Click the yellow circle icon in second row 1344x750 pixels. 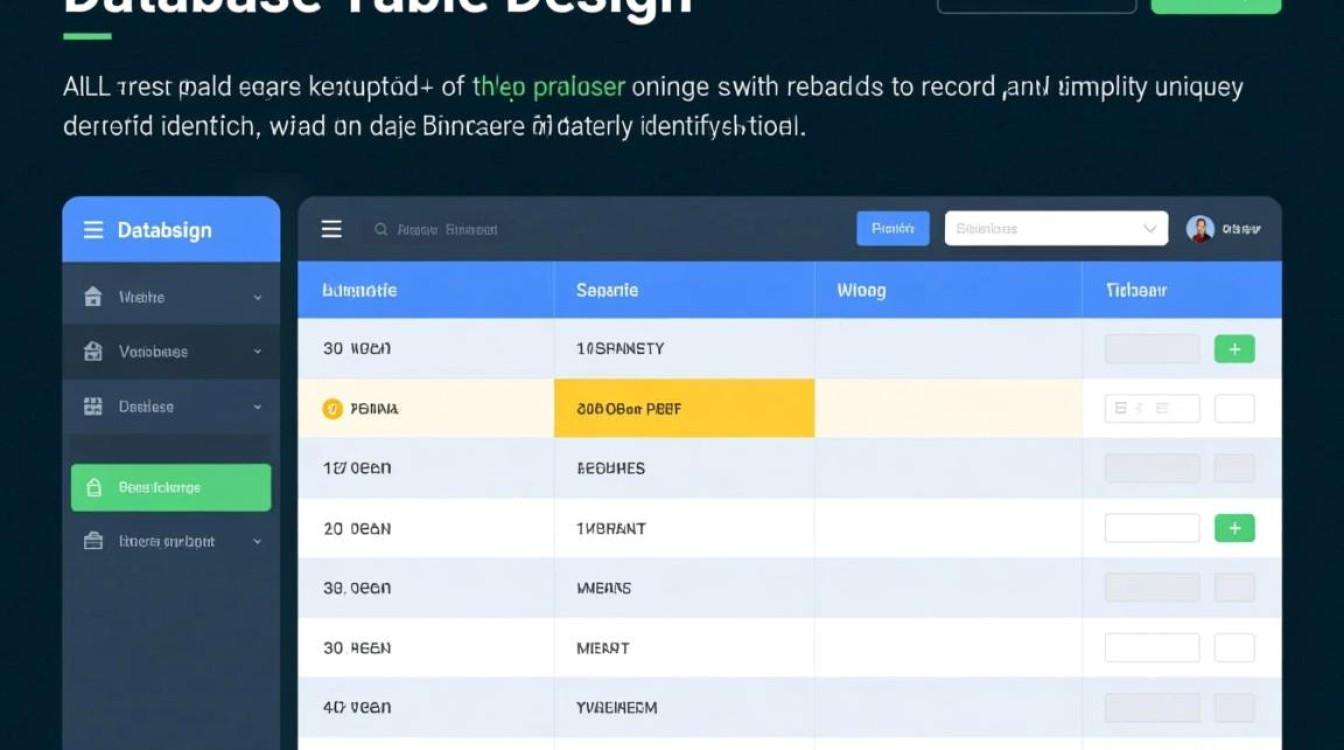[x=332, y=408]
